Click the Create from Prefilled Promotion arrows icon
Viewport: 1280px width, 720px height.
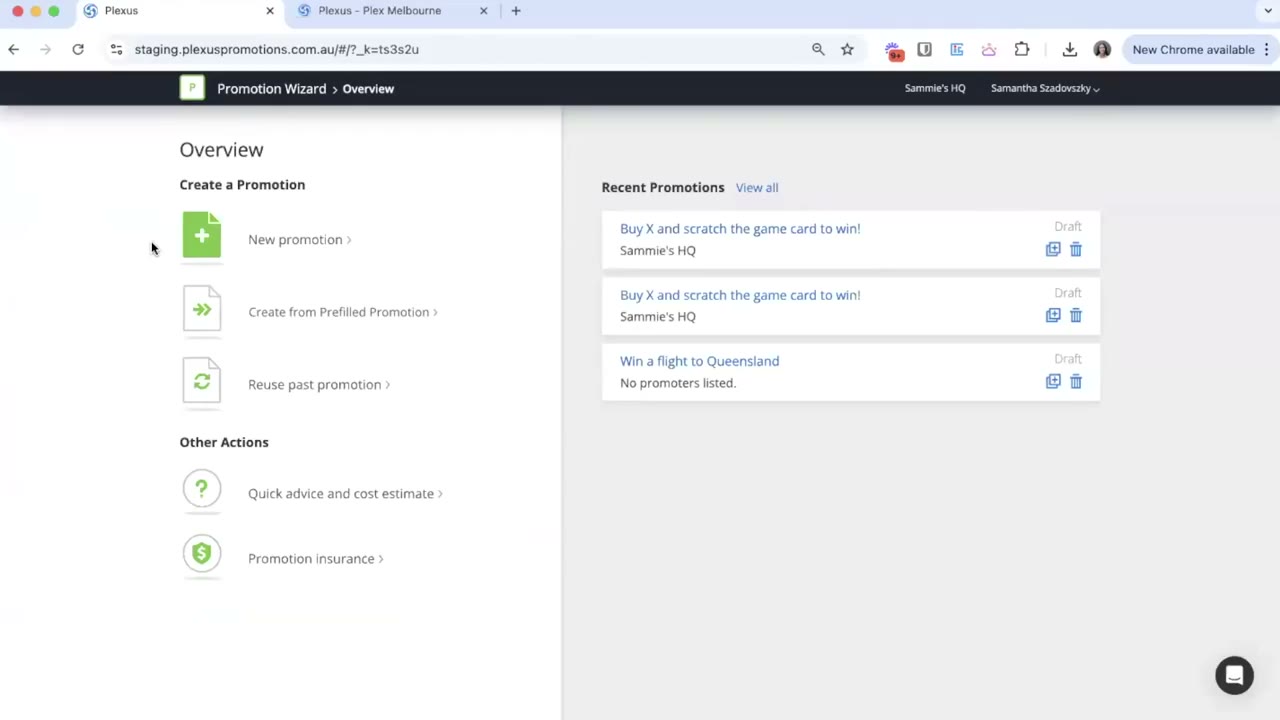coord(201,309)
